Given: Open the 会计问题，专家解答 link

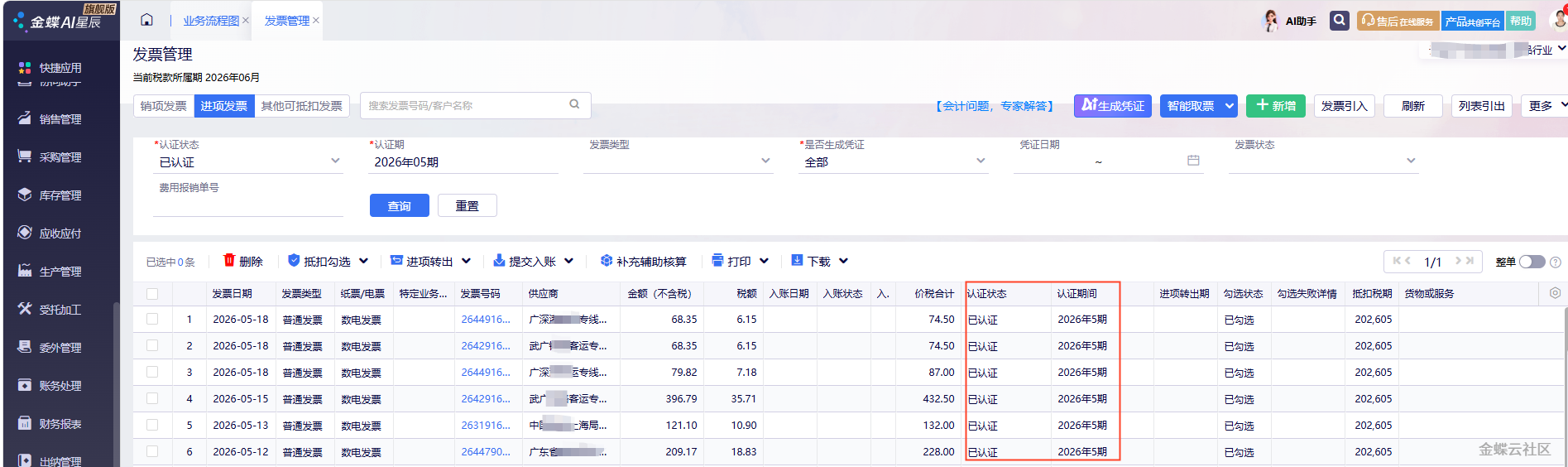Looking at the screenshot, I should click(995, 106).
